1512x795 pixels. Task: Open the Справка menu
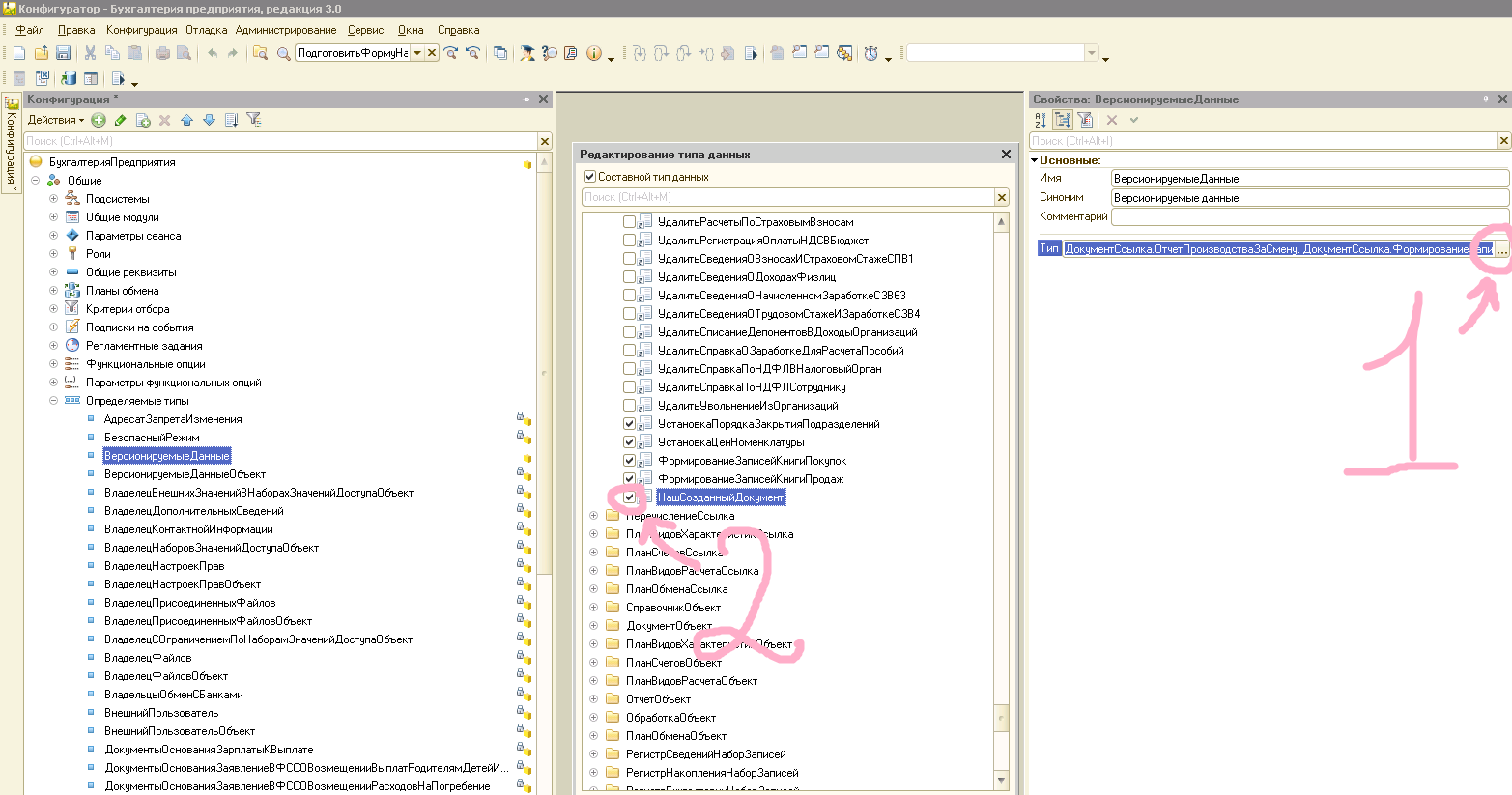[458, 30]
